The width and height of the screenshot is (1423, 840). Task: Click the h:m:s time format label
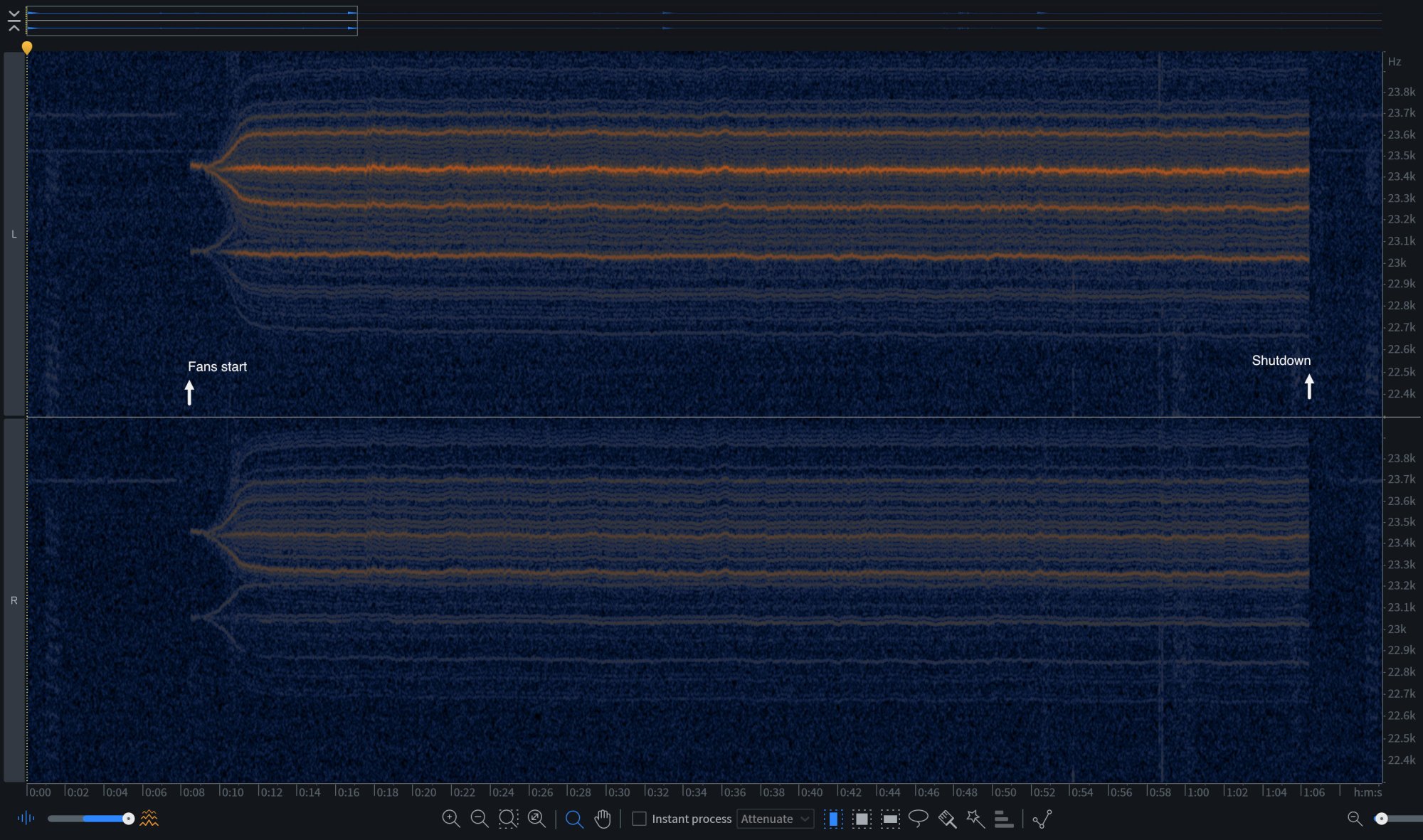[x=1367, y=792]
